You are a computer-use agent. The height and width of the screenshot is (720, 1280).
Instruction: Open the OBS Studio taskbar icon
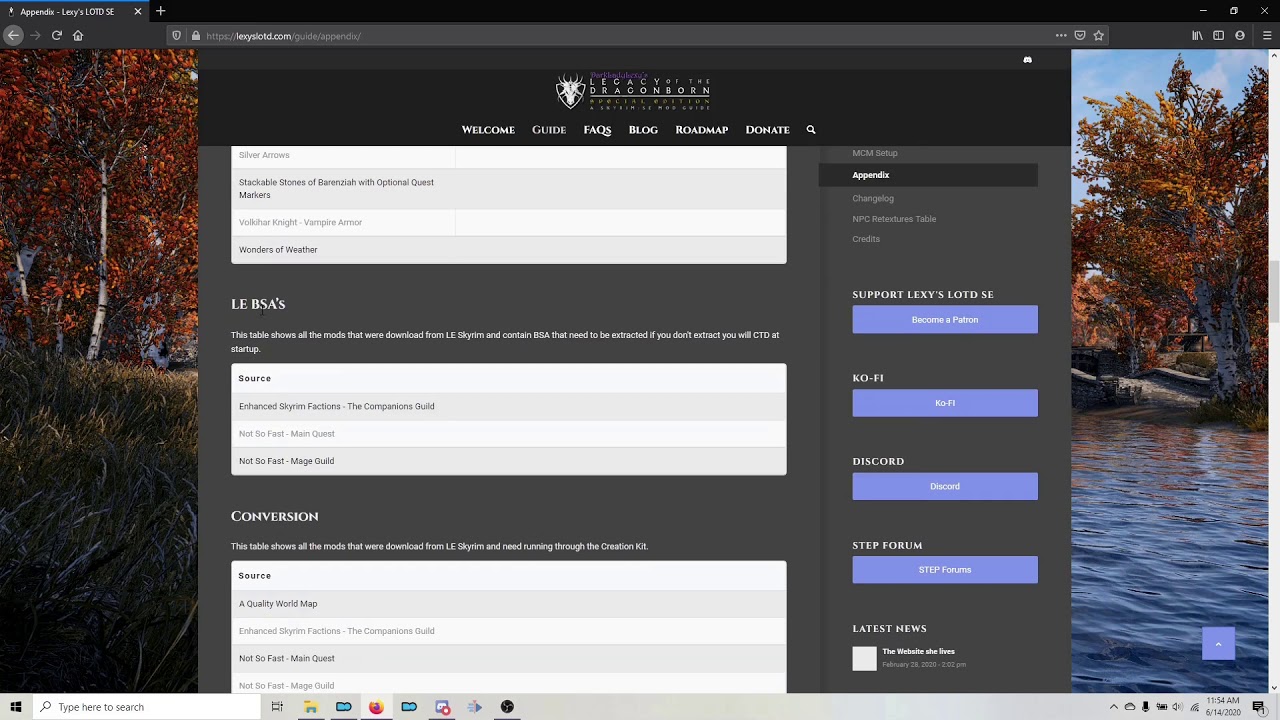(507, 707)
